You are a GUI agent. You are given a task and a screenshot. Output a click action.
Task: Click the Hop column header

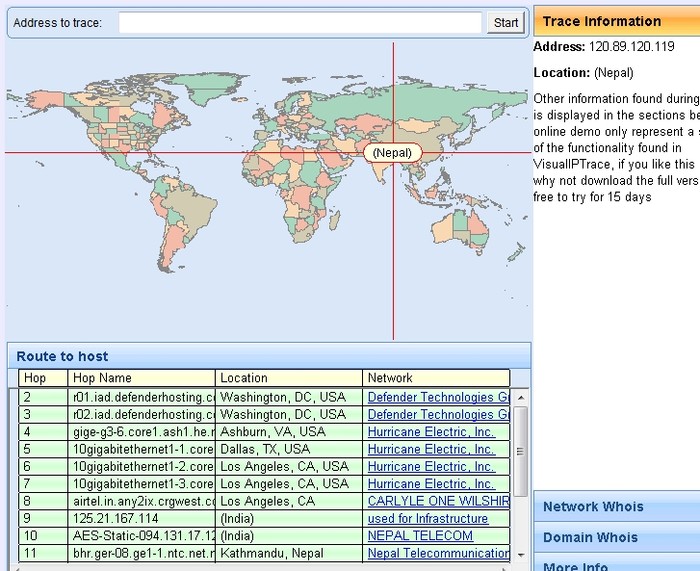pos(43,378)
